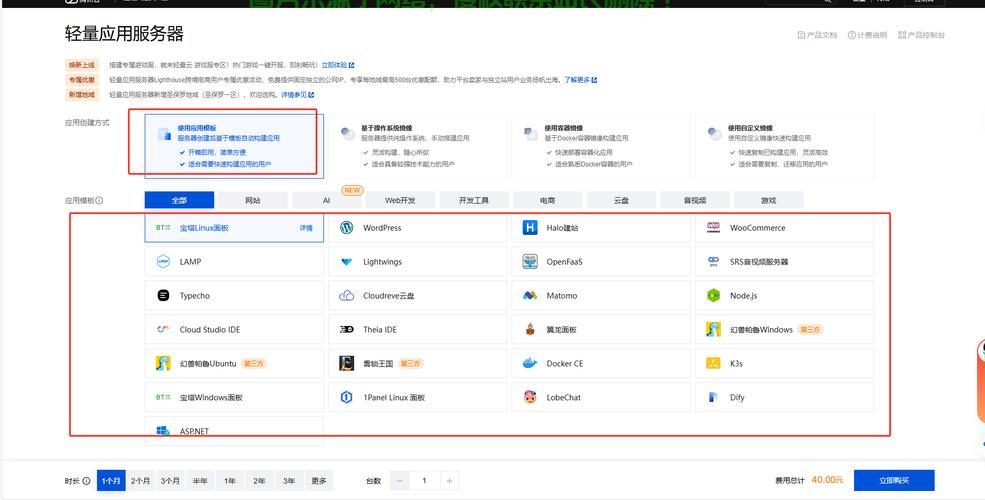
Task: Increase server count with plus button
Action: click(449, 481)
